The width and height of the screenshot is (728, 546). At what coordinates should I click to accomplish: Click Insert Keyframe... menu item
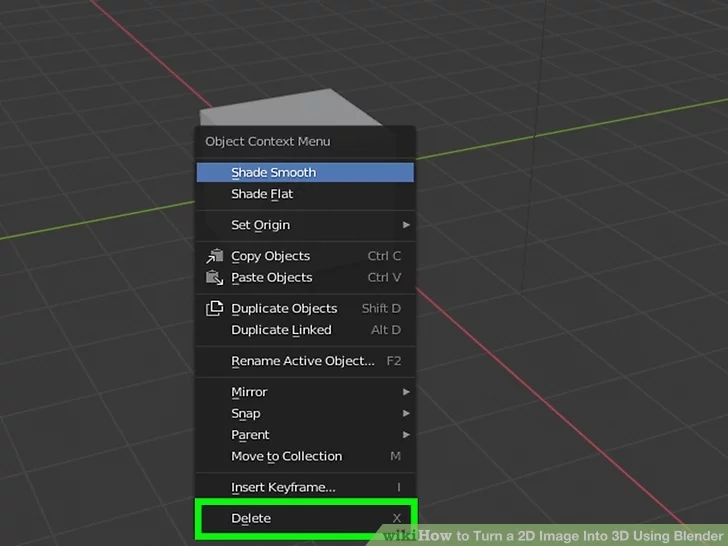click(x=283, y=487)
